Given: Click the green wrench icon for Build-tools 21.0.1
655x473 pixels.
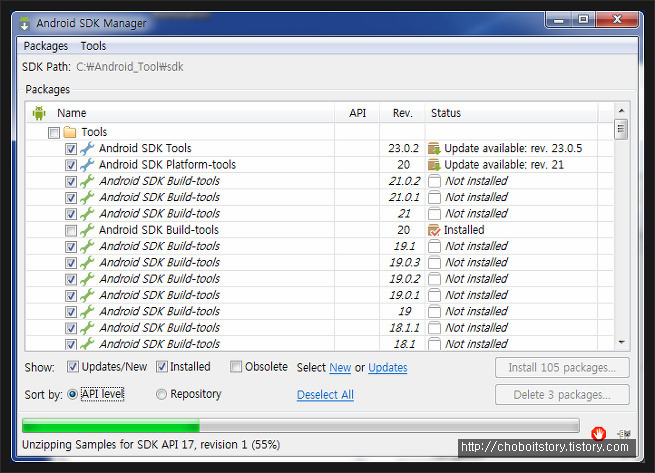Looking at the screenshot, I should (87, 197).
